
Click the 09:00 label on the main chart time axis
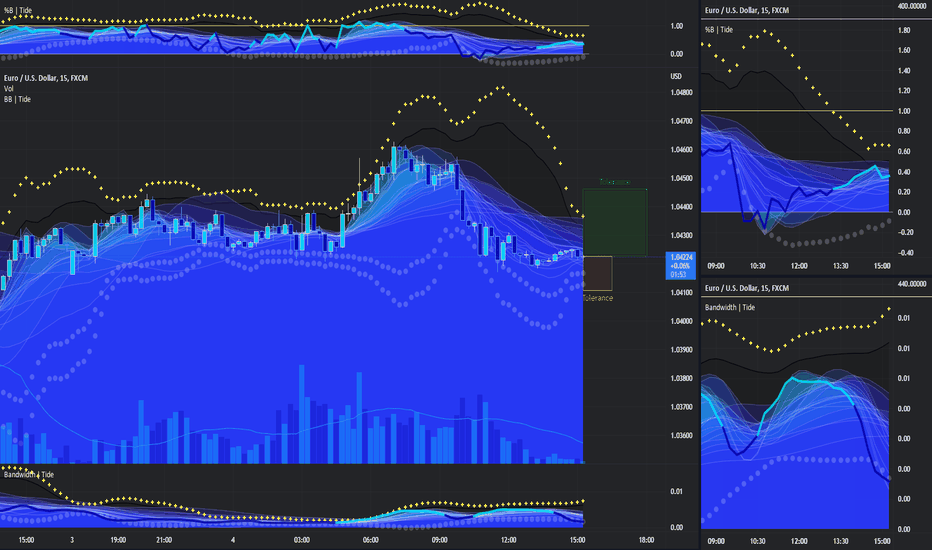pos(440,540)
